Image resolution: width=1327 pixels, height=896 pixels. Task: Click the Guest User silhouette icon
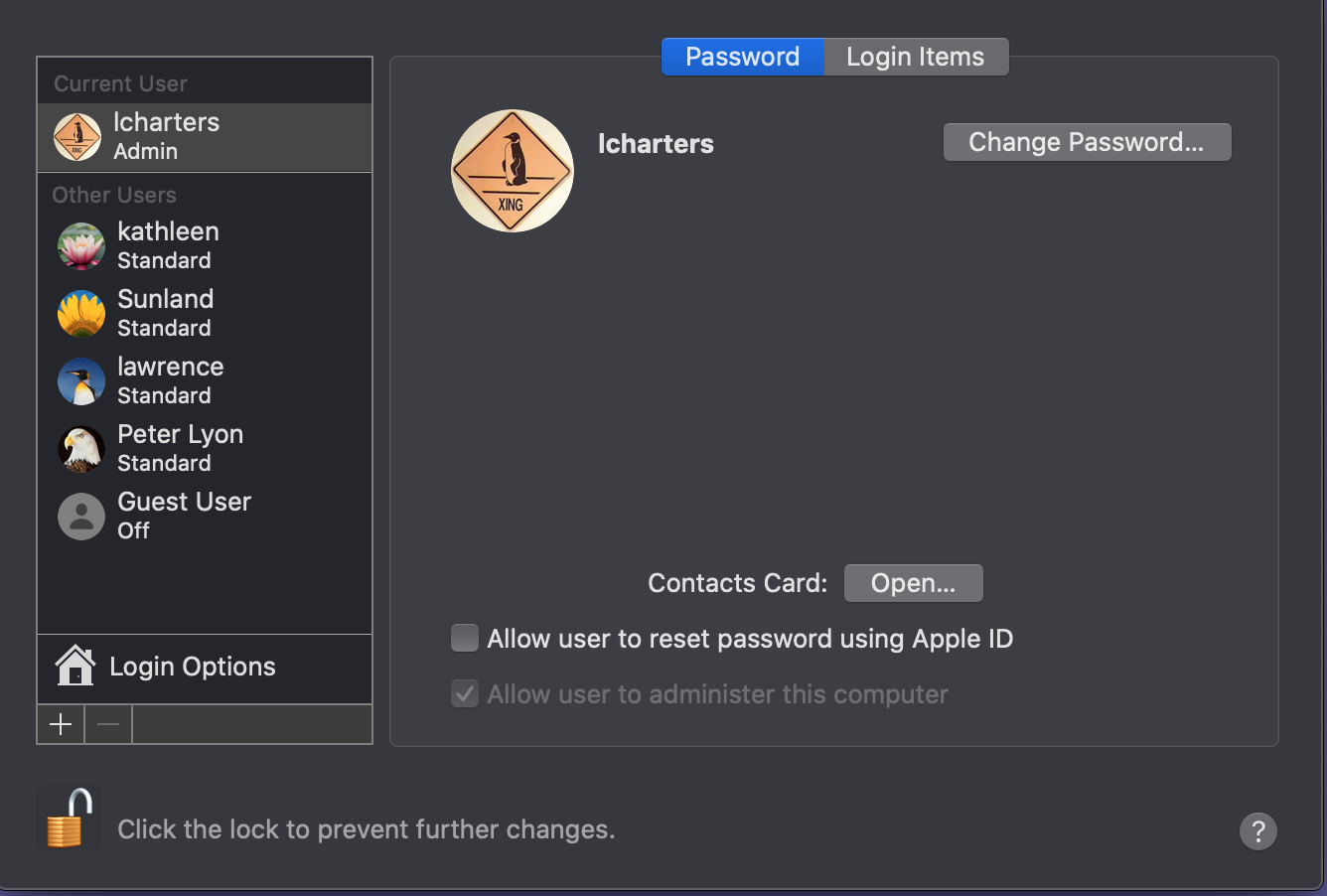click(x=81, y=517)
